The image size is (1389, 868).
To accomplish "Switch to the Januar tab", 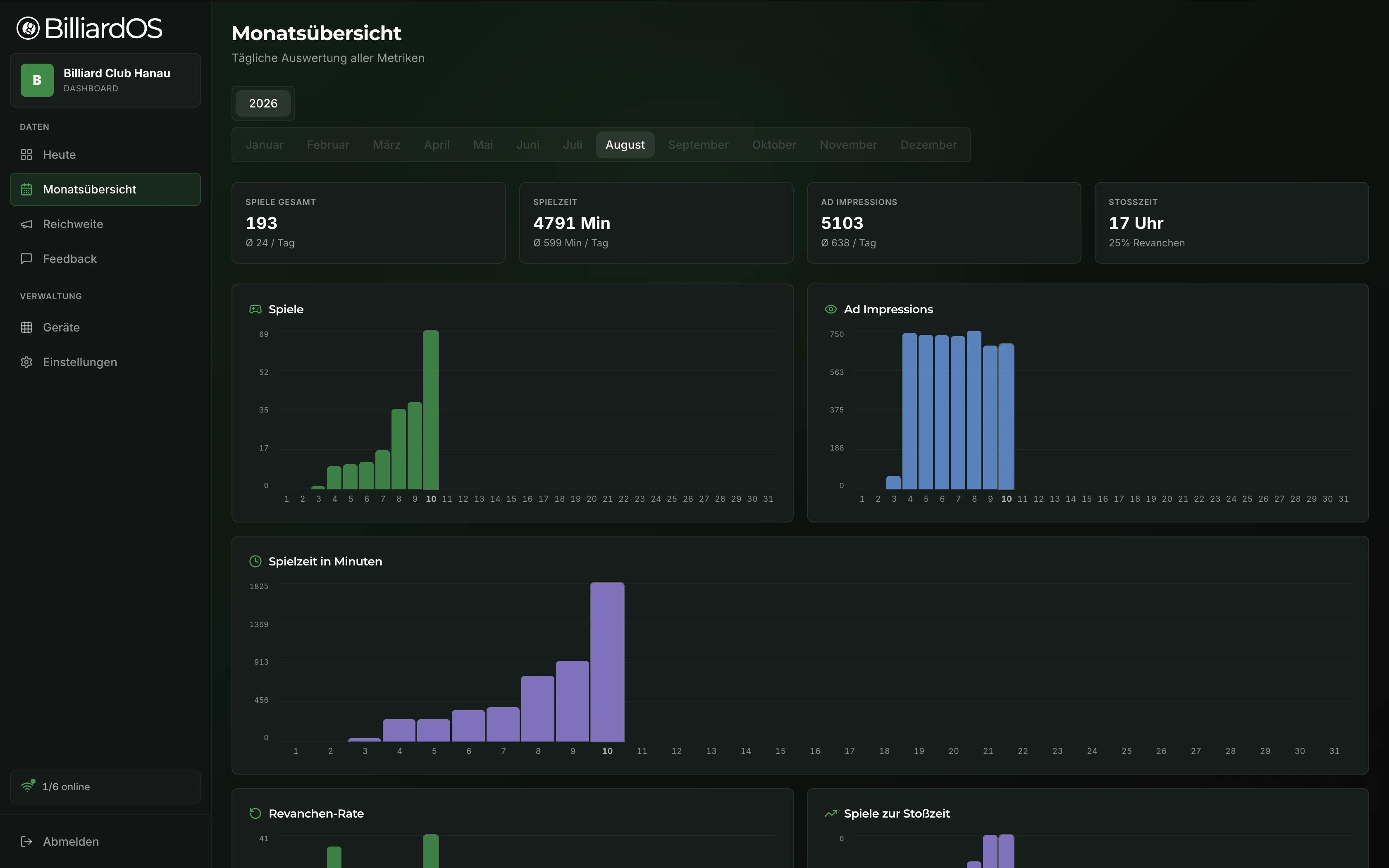I will click(x=265, y=145).
